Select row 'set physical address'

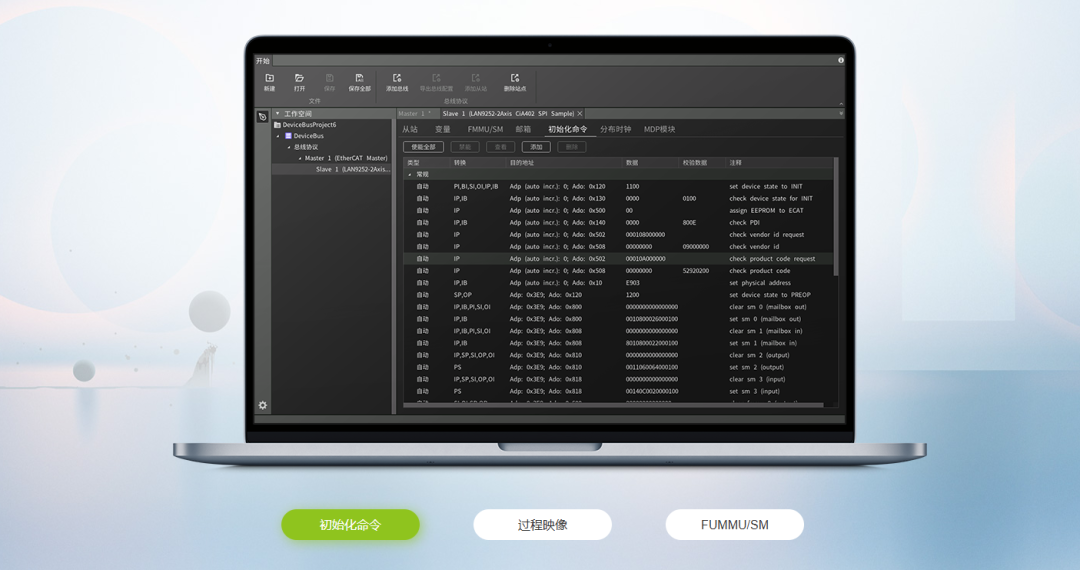pos(619,283)
